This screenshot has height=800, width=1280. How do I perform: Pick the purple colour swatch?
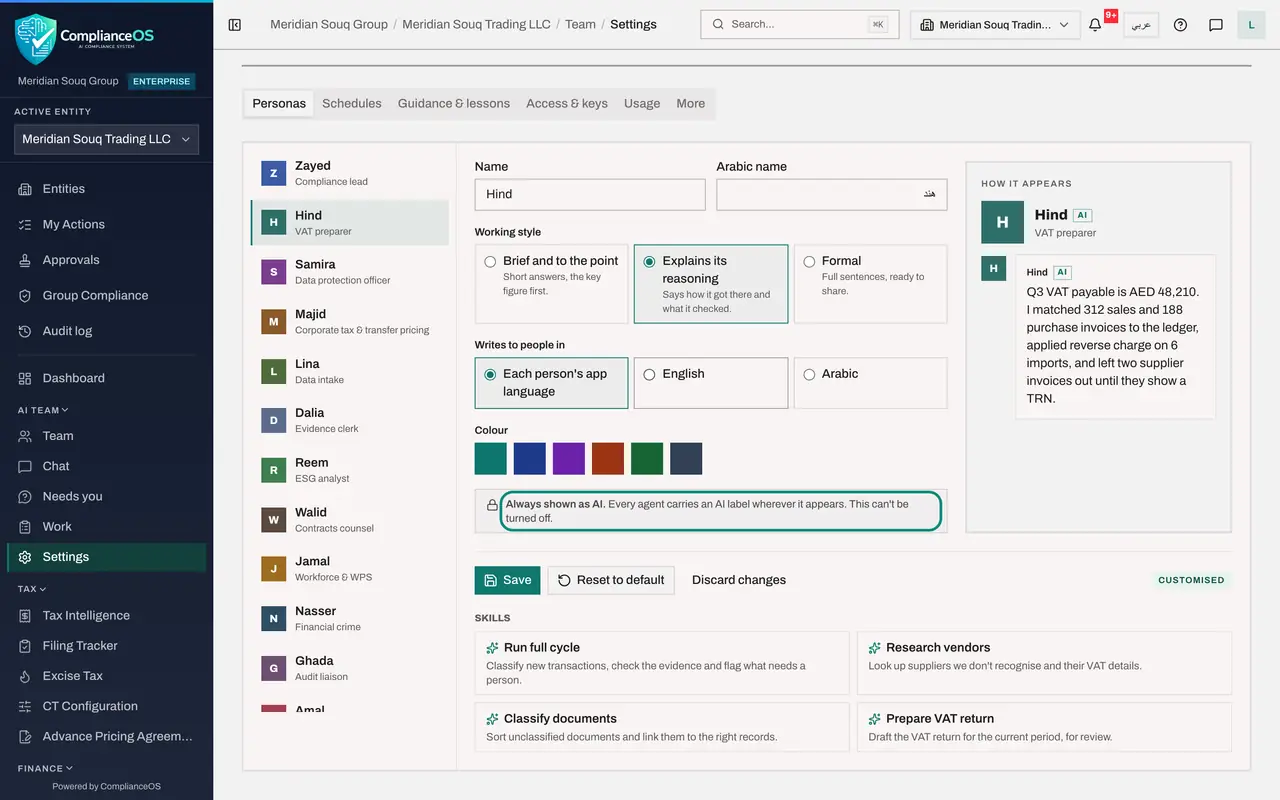point(569,459)
